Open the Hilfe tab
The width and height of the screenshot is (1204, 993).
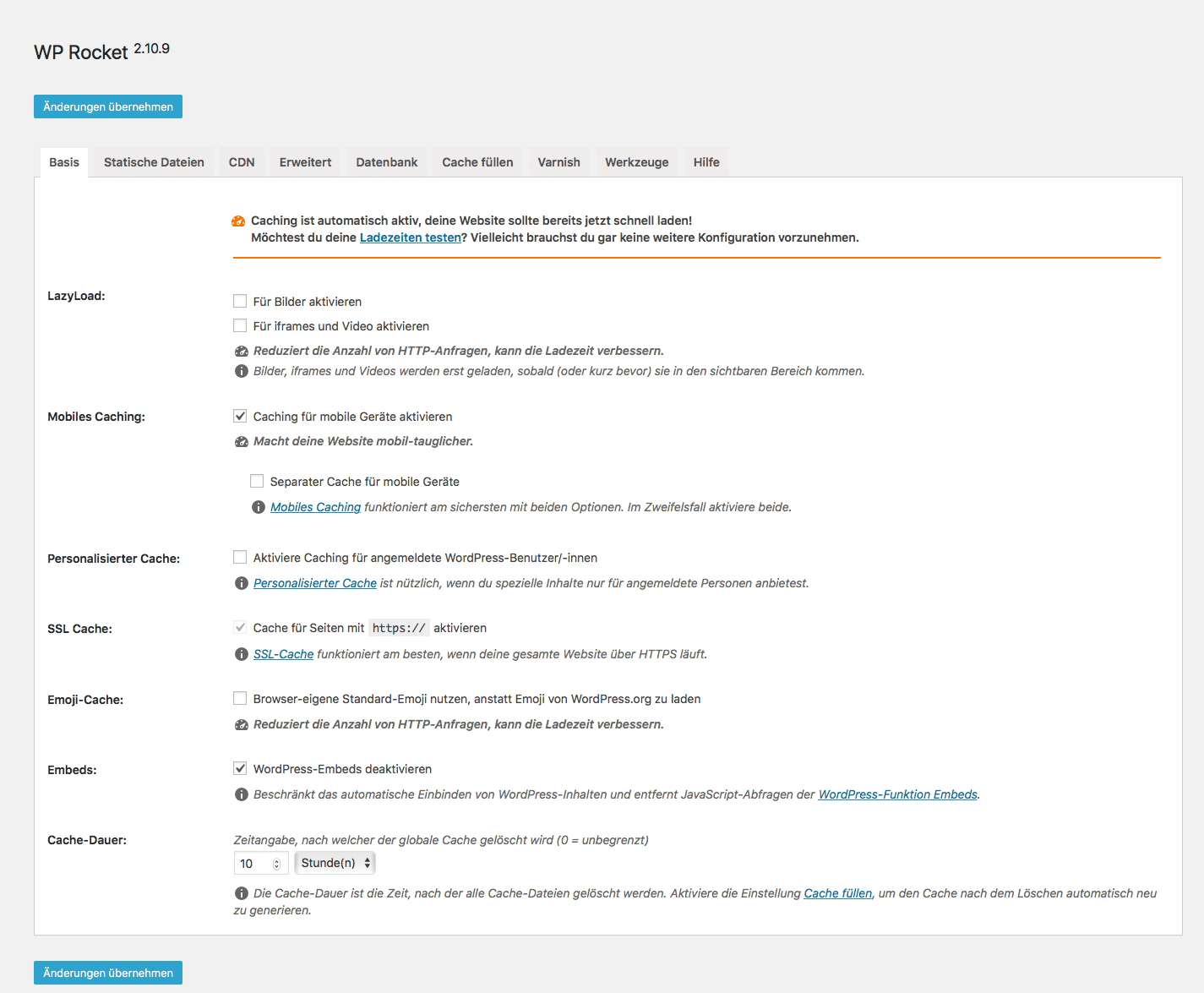706,162
